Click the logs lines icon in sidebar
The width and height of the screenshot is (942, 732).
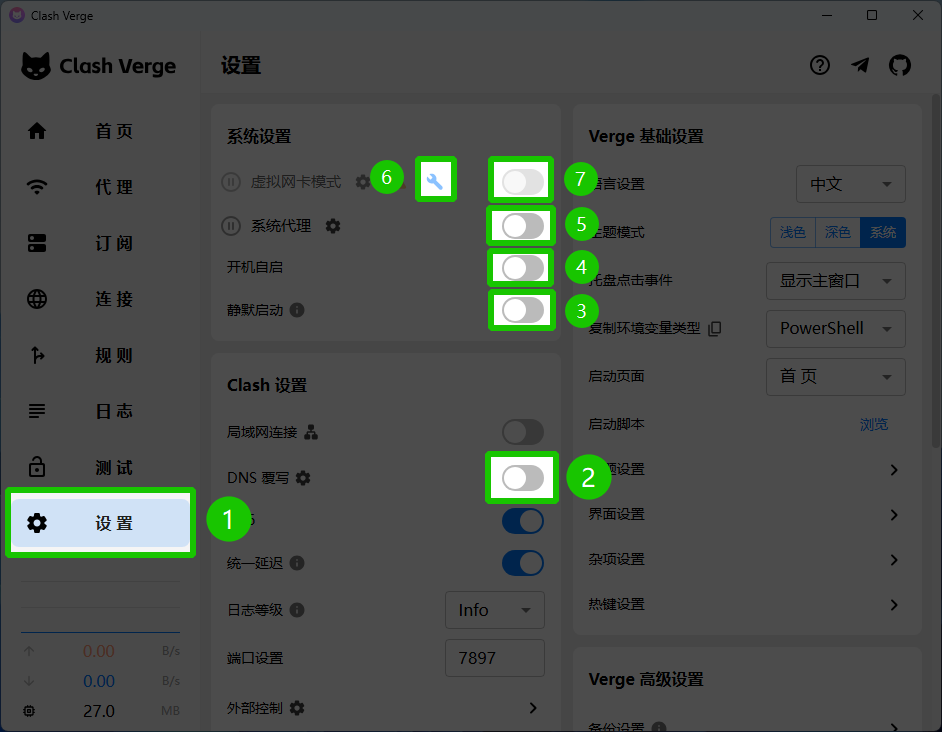click(x=37, y=411)
